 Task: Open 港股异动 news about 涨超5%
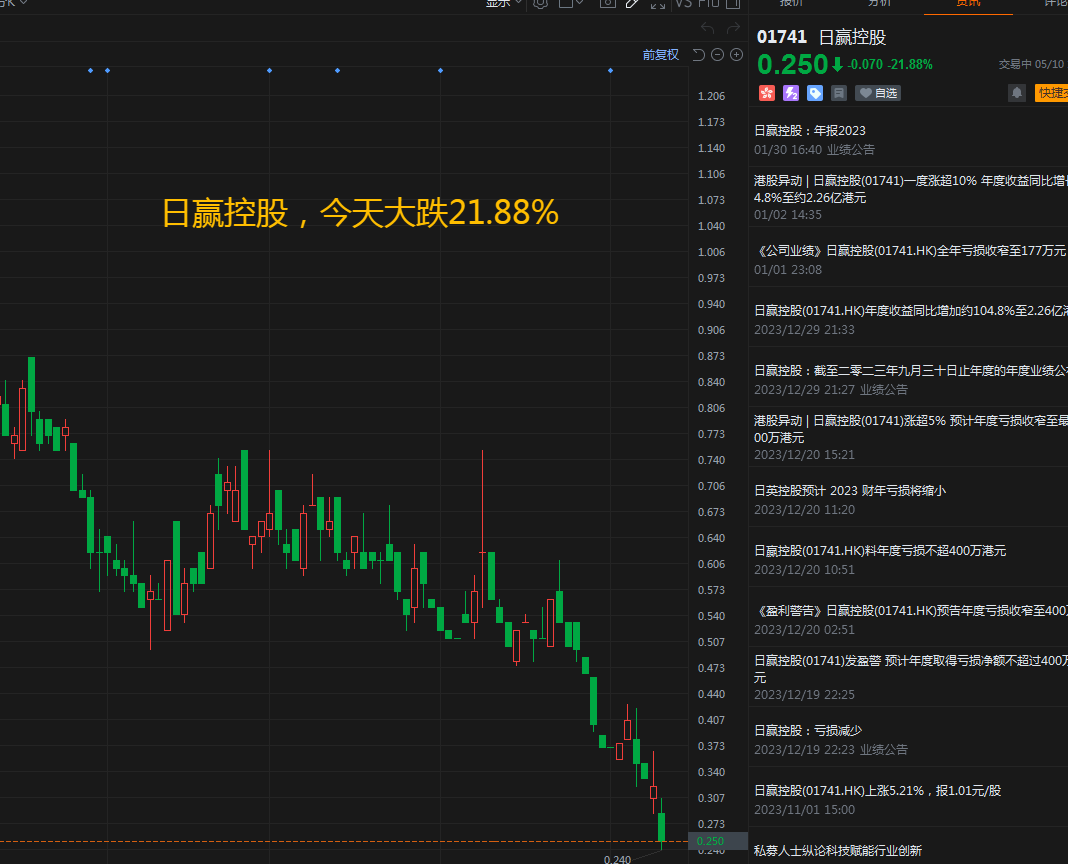coord(909,437)
